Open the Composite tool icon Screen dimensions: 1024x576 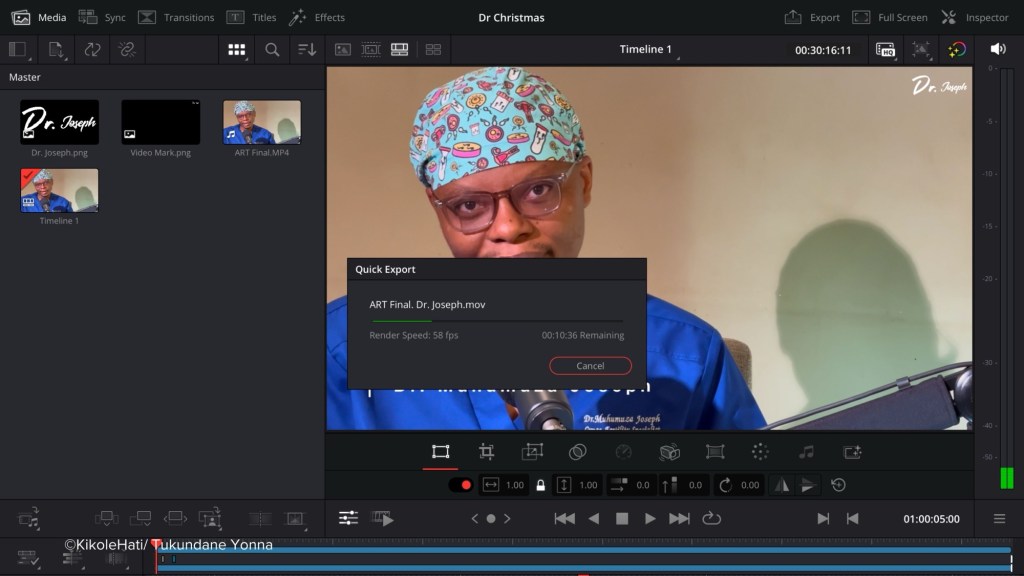pyautogui.click(x=577, y=452)
